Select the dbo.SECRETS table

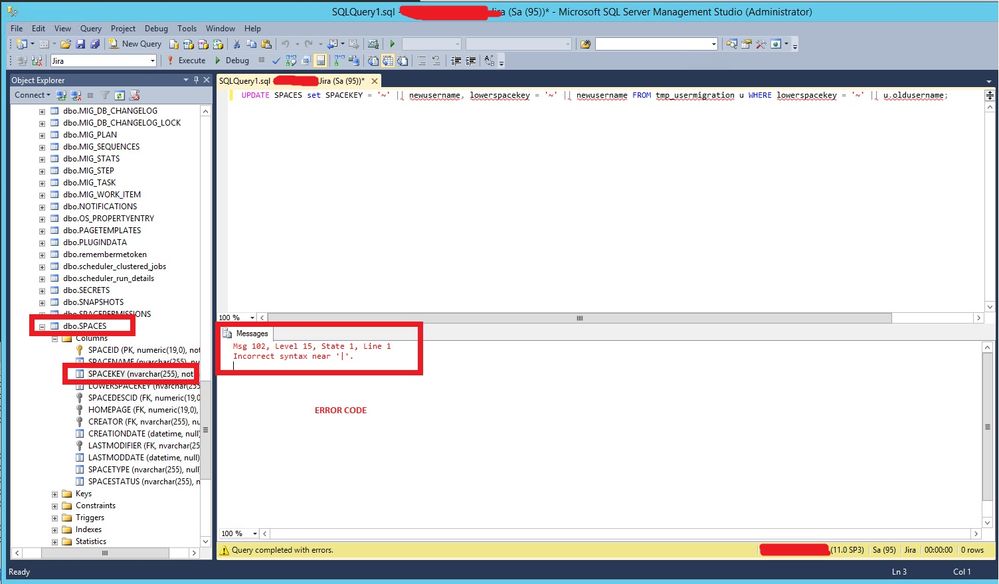click(x=86, y=290)
